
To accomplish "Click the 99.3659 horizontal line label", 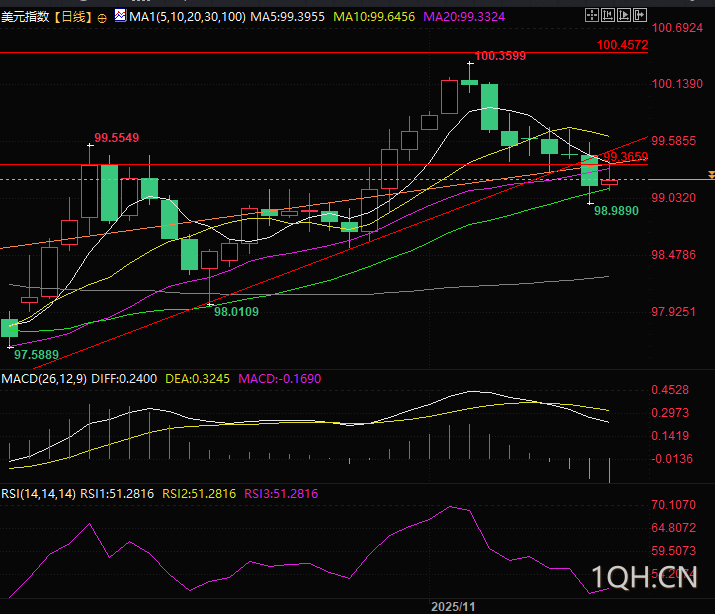I will coord(626,157).
